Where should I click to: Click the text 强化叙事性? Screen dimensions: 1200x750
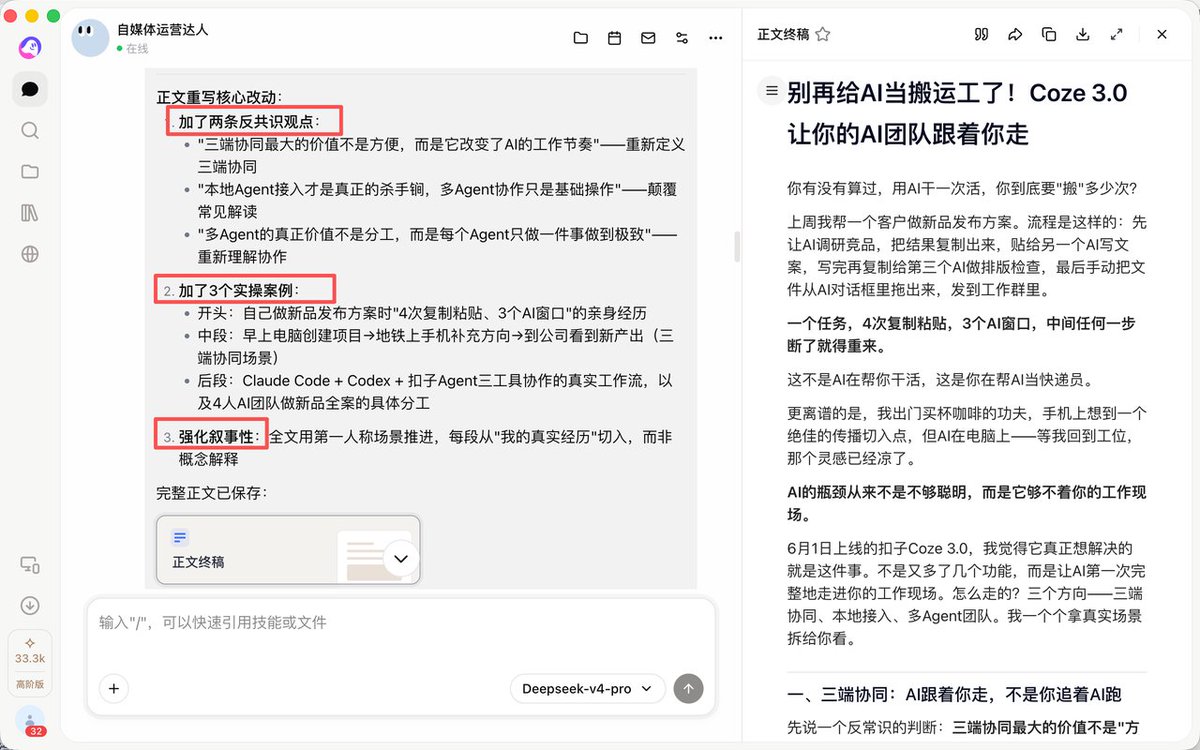[217, 437]
